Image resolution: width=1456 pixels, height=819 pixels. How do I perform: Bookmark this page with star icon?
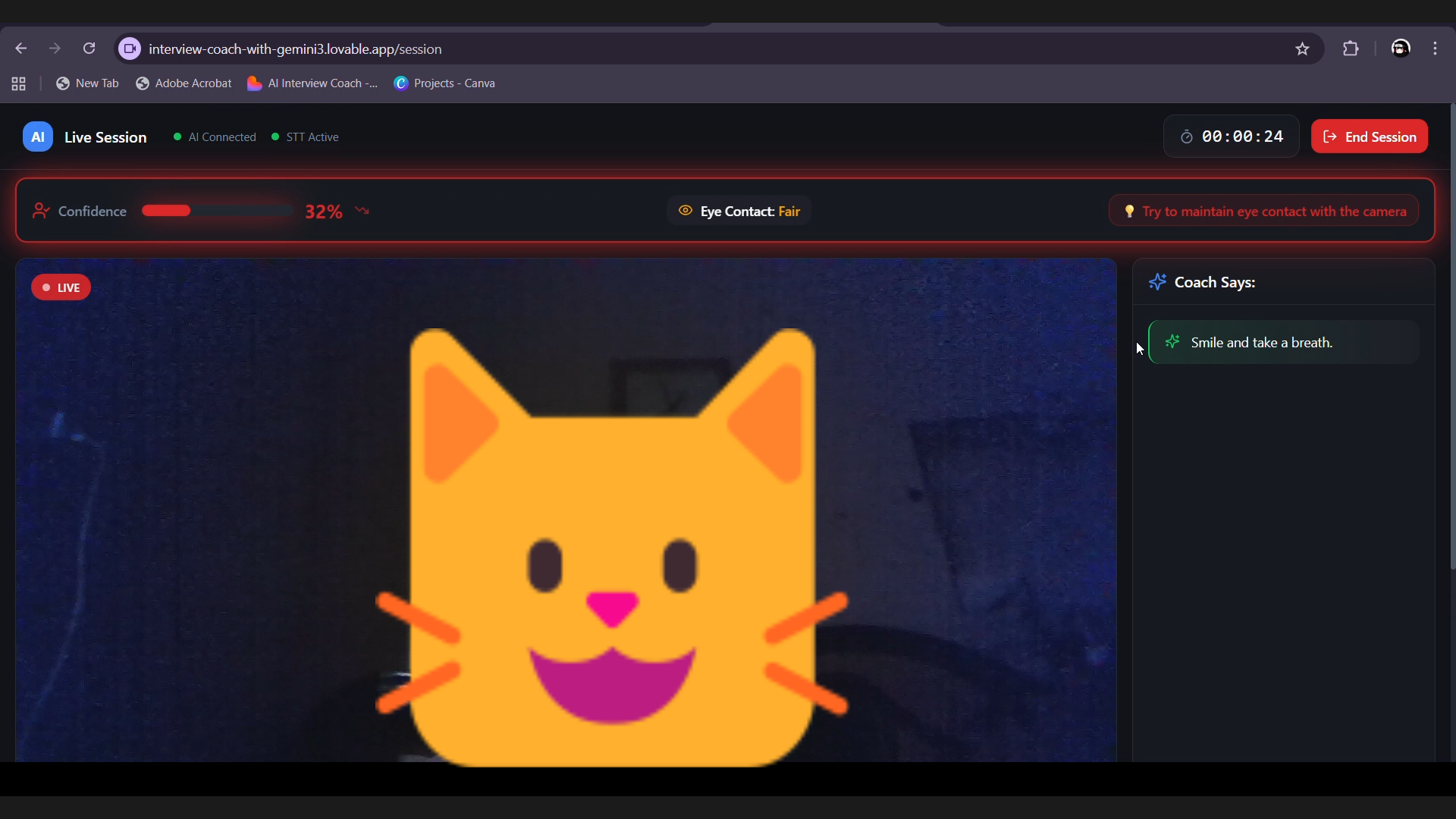click(x=1302, y=49)
